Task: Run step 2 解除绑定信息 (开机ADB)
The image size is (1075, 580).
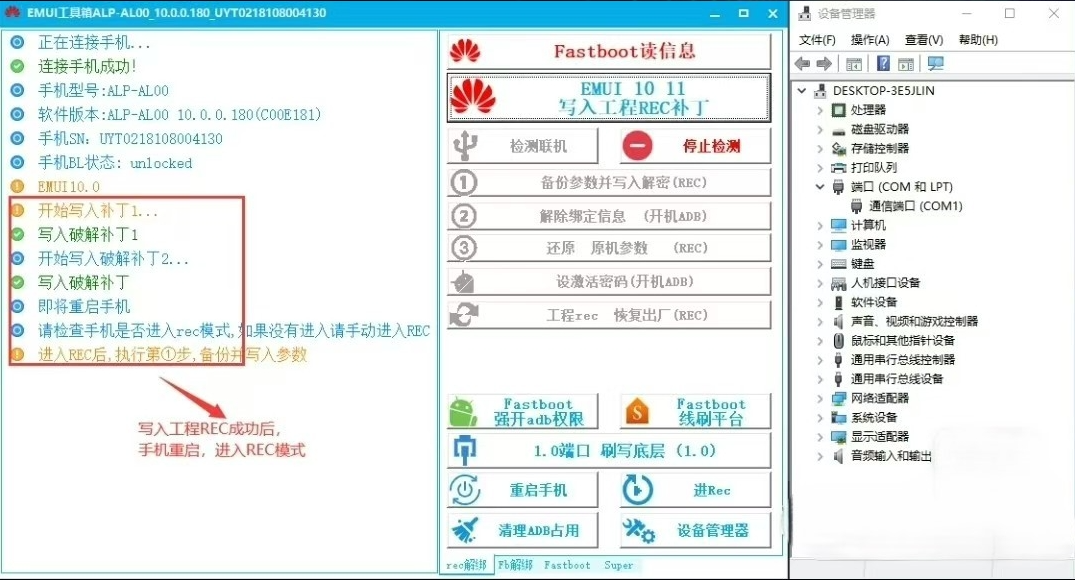Action: click(609, 216)
